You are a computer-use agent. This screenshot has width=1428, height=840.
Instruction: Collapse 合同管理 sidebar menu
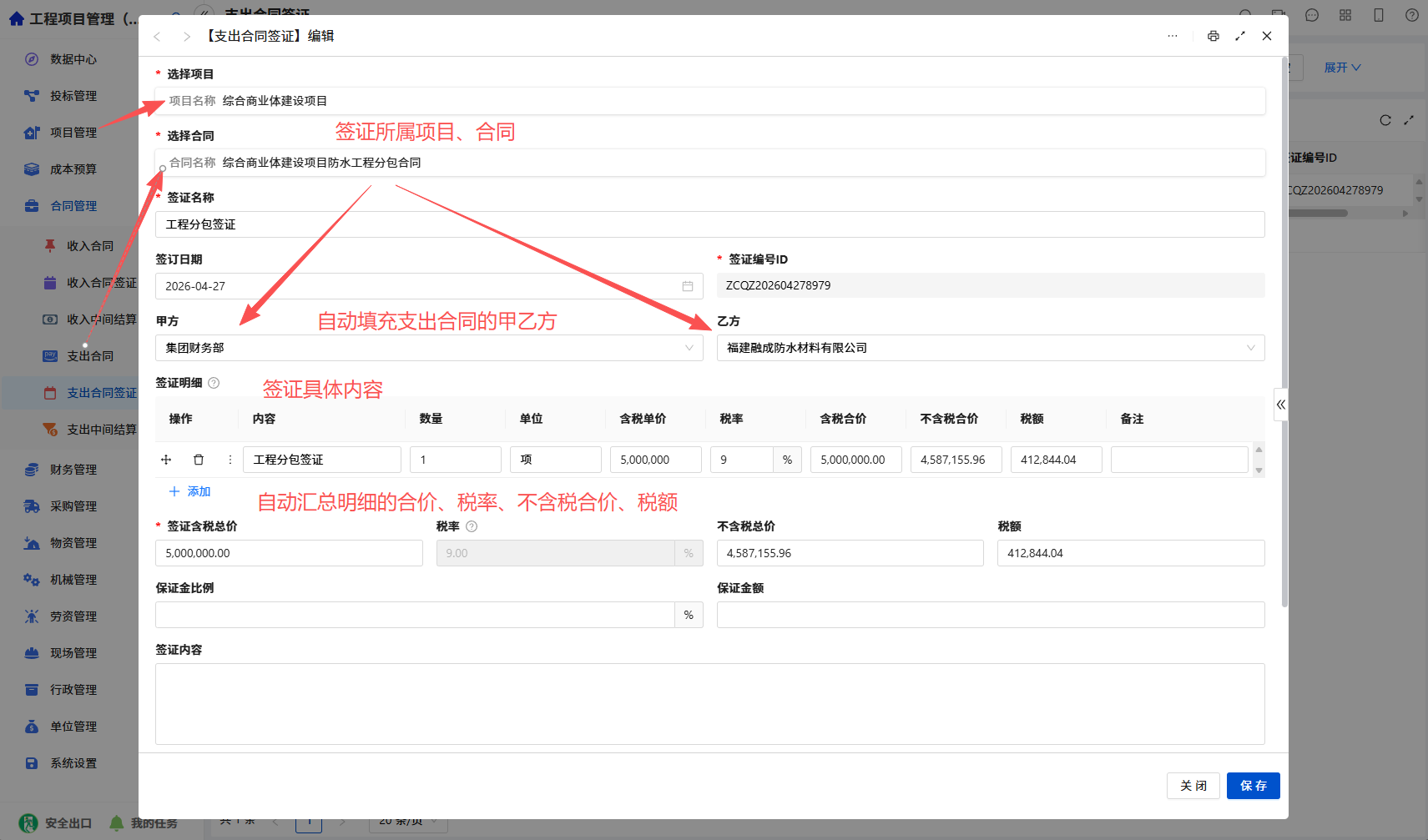coord(73,206)
